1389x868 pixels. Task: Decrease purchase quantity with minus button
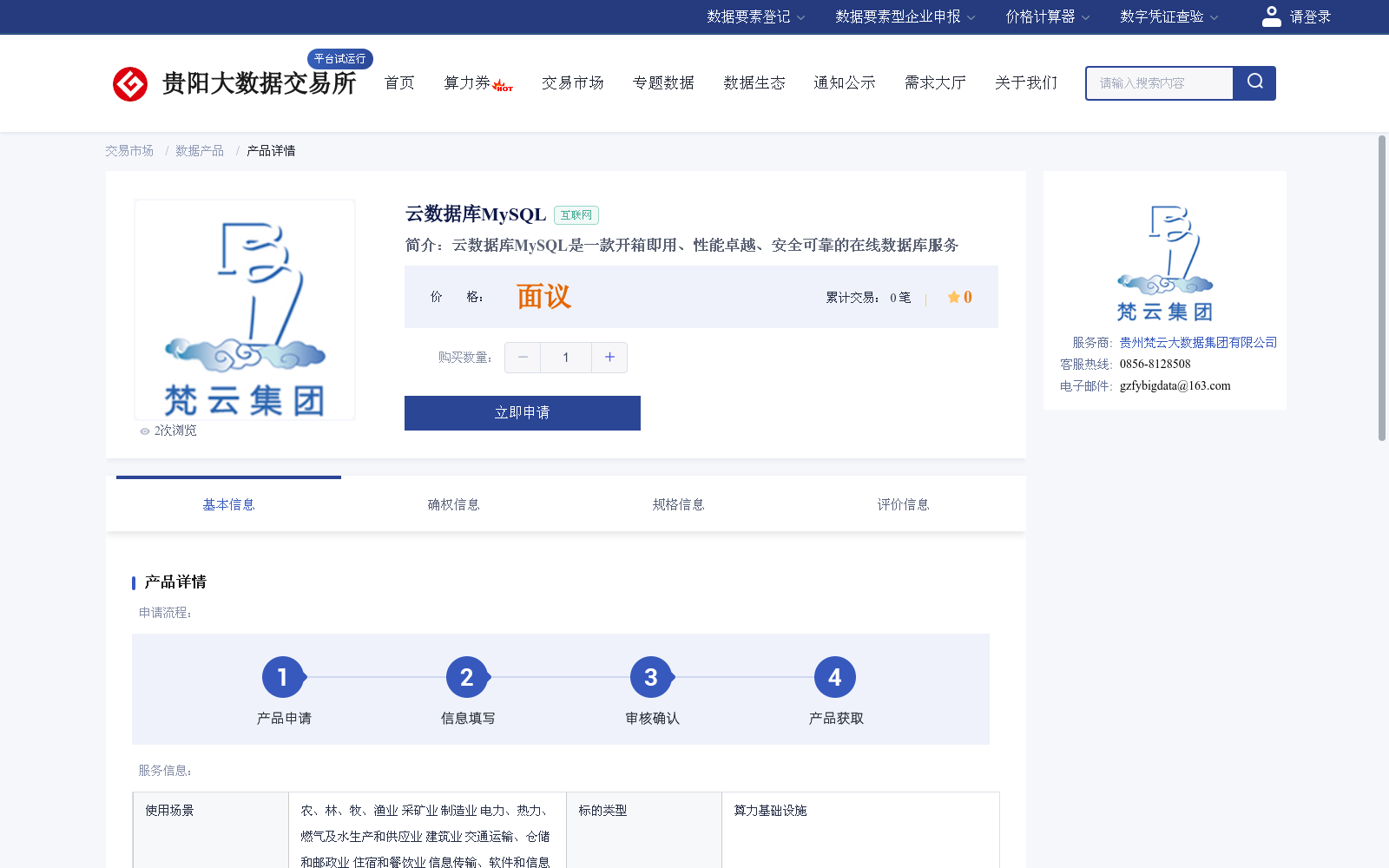pyautogui.click(x=523, y=358)
